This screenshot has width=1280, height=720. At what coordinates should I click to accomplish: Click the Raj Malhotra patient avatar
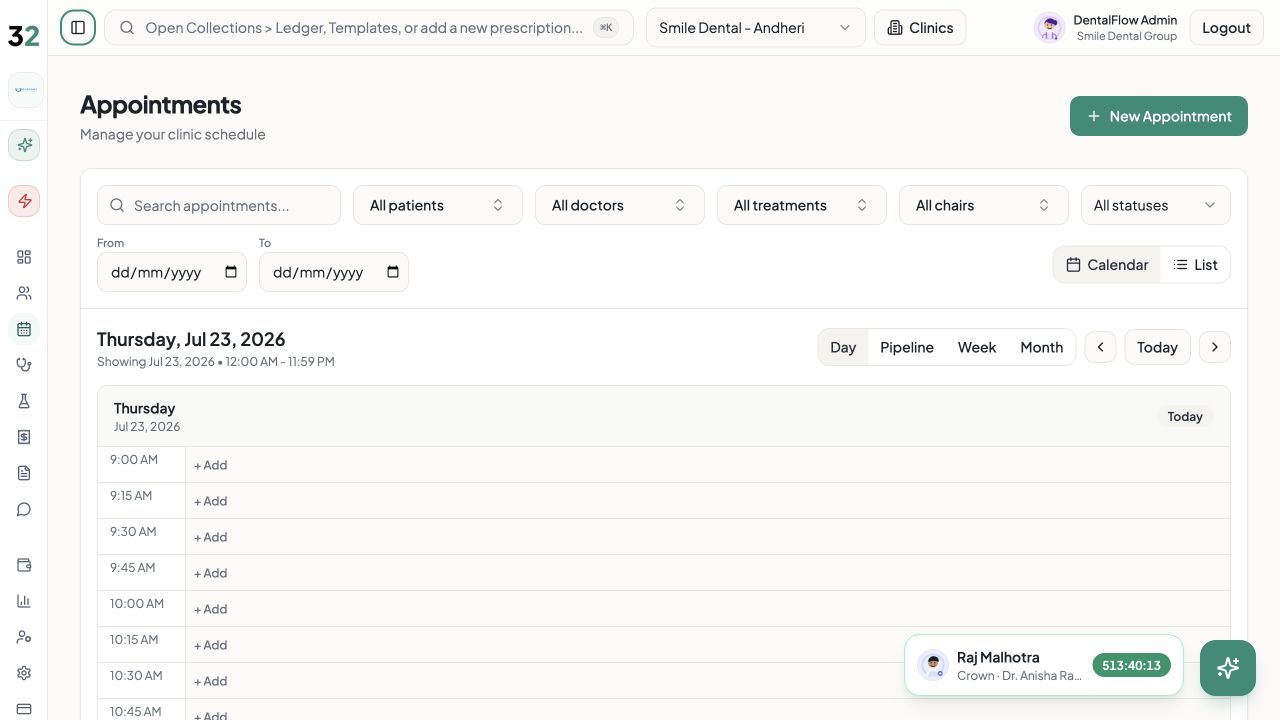coord(933,665)
